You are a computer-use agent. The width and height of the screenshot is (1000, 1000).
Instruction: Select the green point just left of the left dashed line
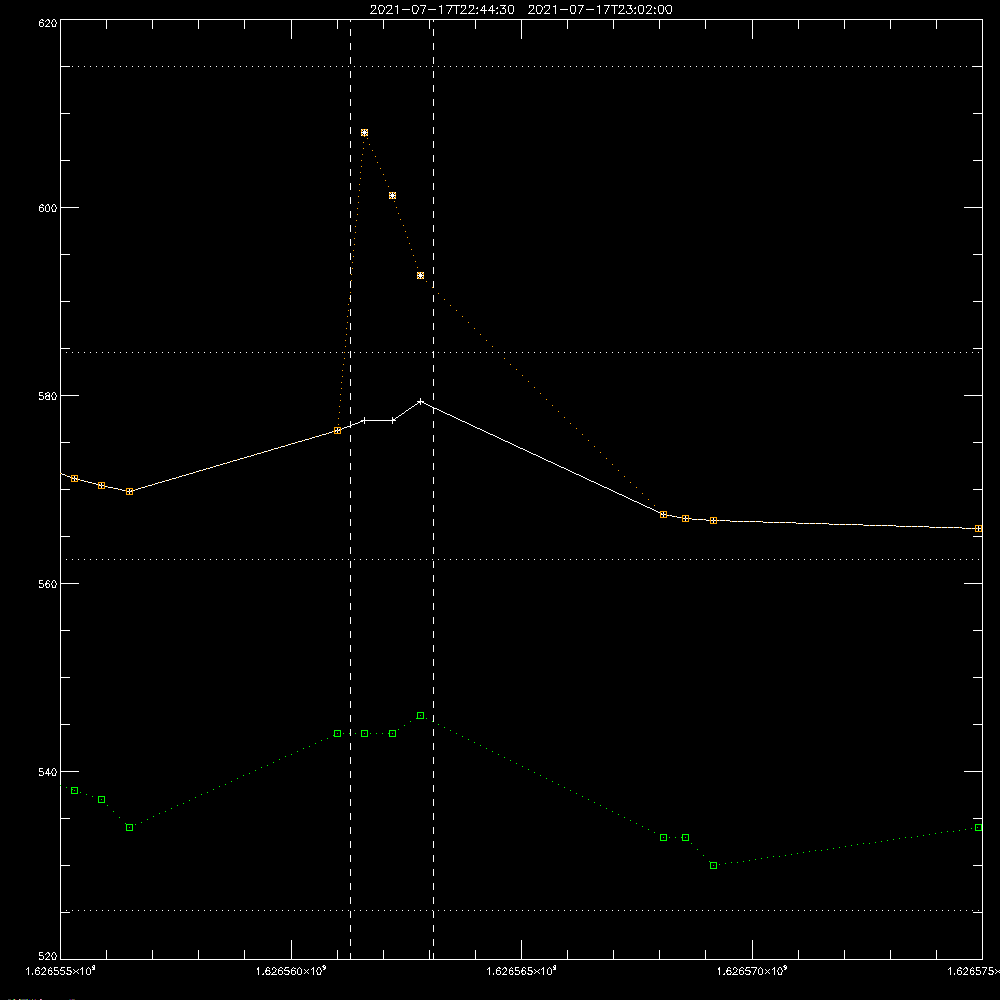point(337,733)
